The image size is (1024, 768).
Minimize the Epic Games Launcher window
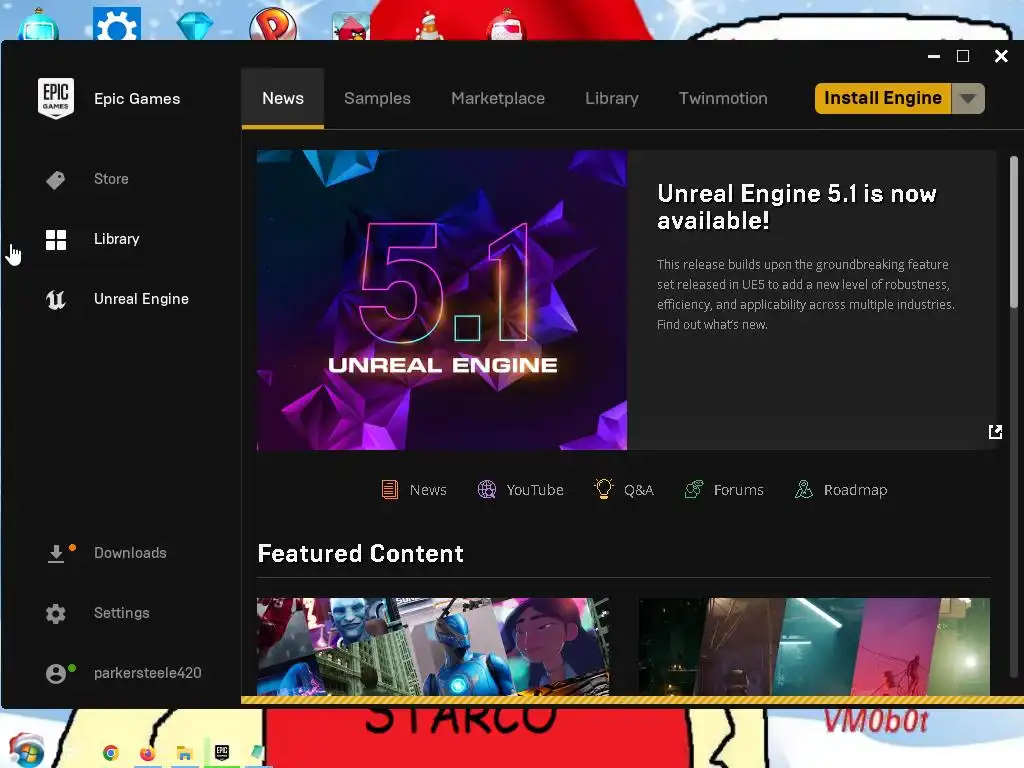(934, 57)
